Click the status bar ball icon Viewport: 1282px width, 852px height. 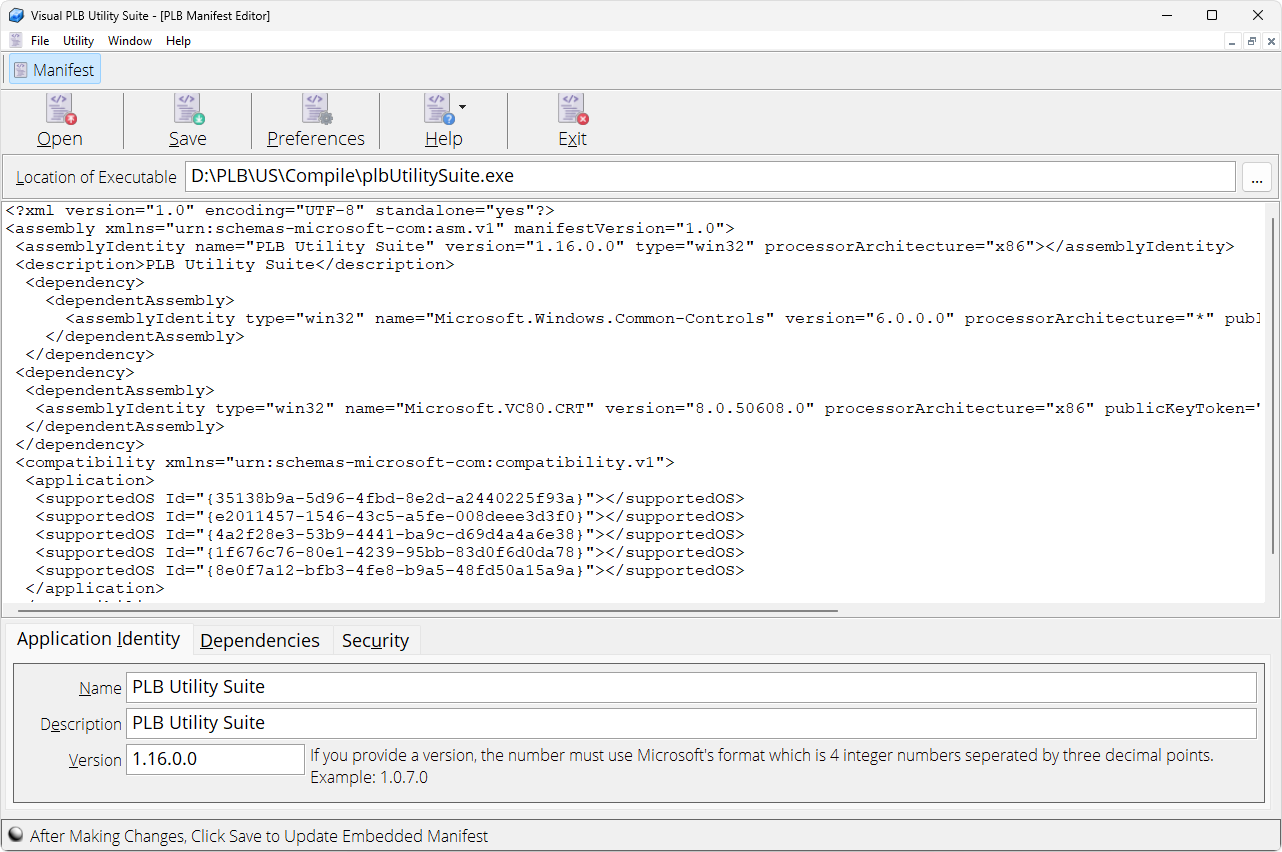[15, 834]
